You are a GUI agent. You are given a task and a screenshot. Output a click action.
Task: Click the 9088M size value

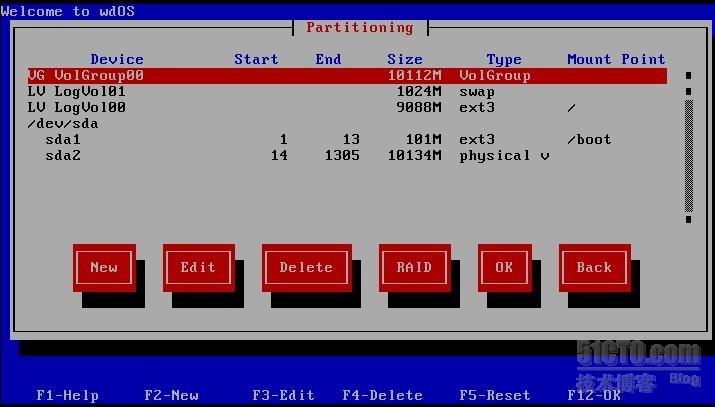click(x=419, y=108)
